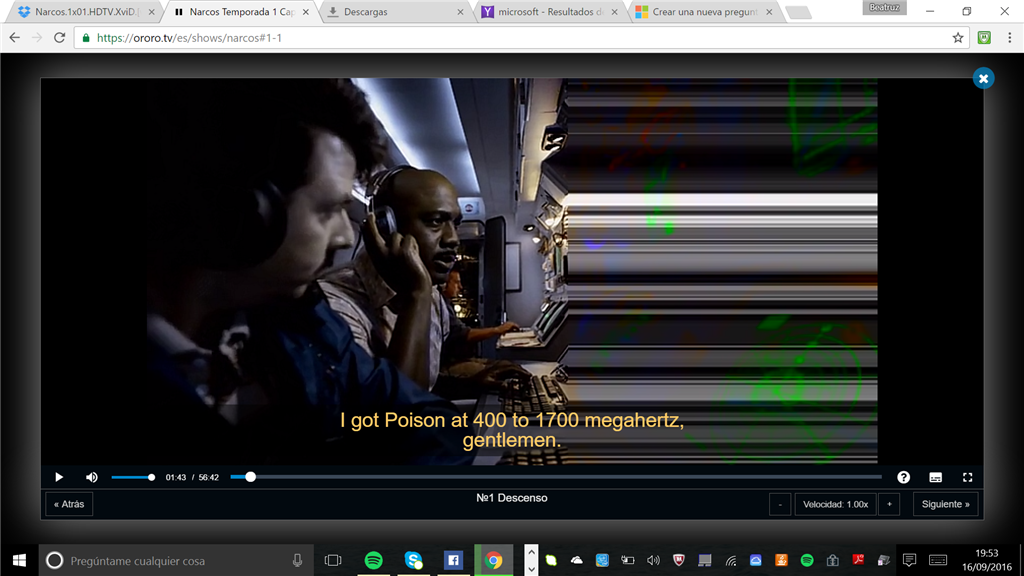
Task: Close the Descargas tab
Action: tap(460, 12)
